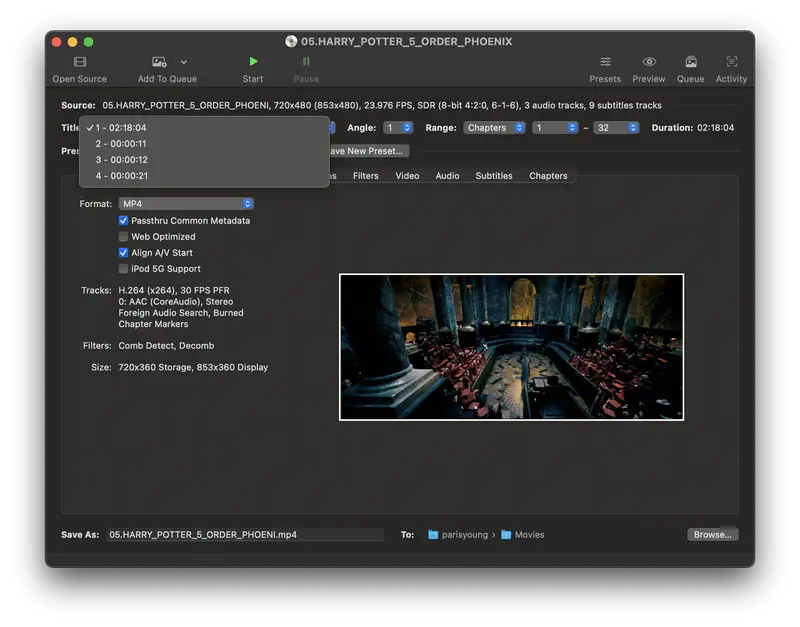Click the Browse button for destination
This screenshot has height=627, width=800.
(x=712, y=534)
